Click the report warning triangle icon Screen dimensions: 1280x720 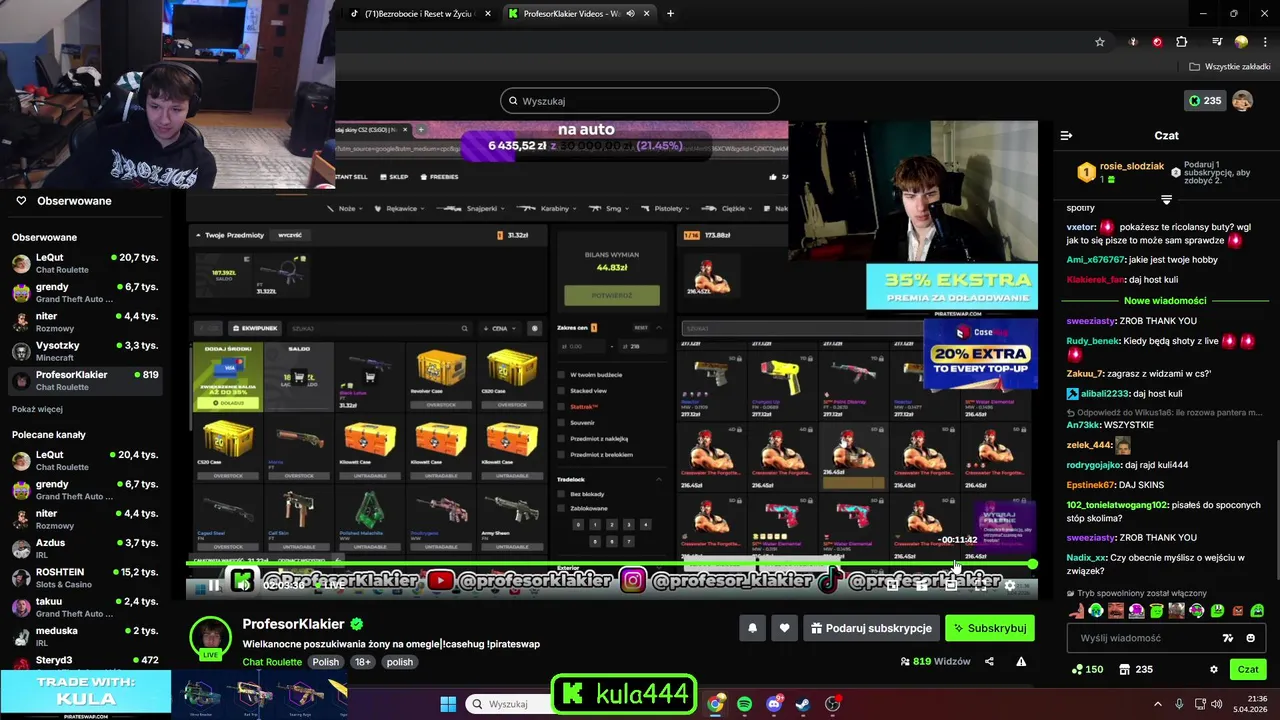pos(1021,661)
